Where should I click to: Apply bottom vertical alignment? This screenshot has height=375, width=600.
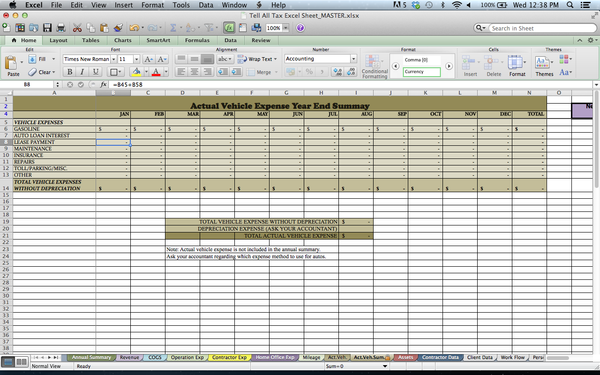207,59
